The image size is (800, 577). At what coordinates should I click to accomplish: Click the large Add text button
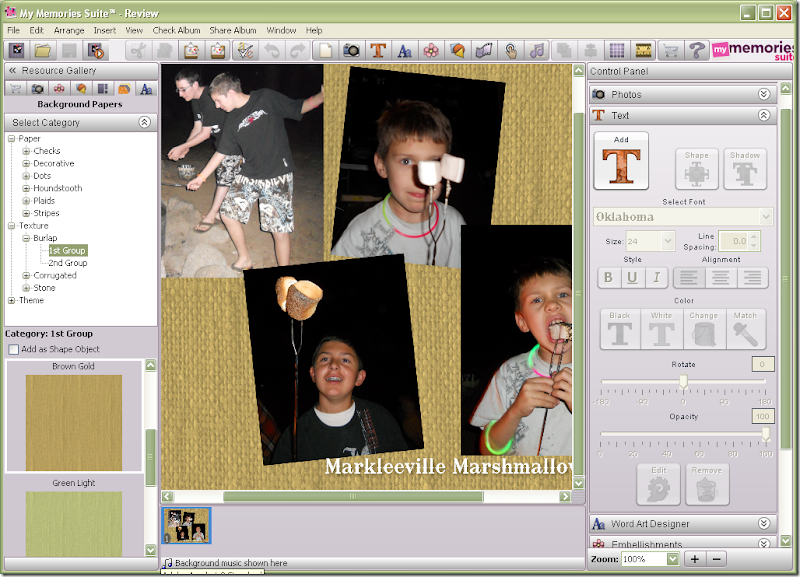(x=621, y=161)
